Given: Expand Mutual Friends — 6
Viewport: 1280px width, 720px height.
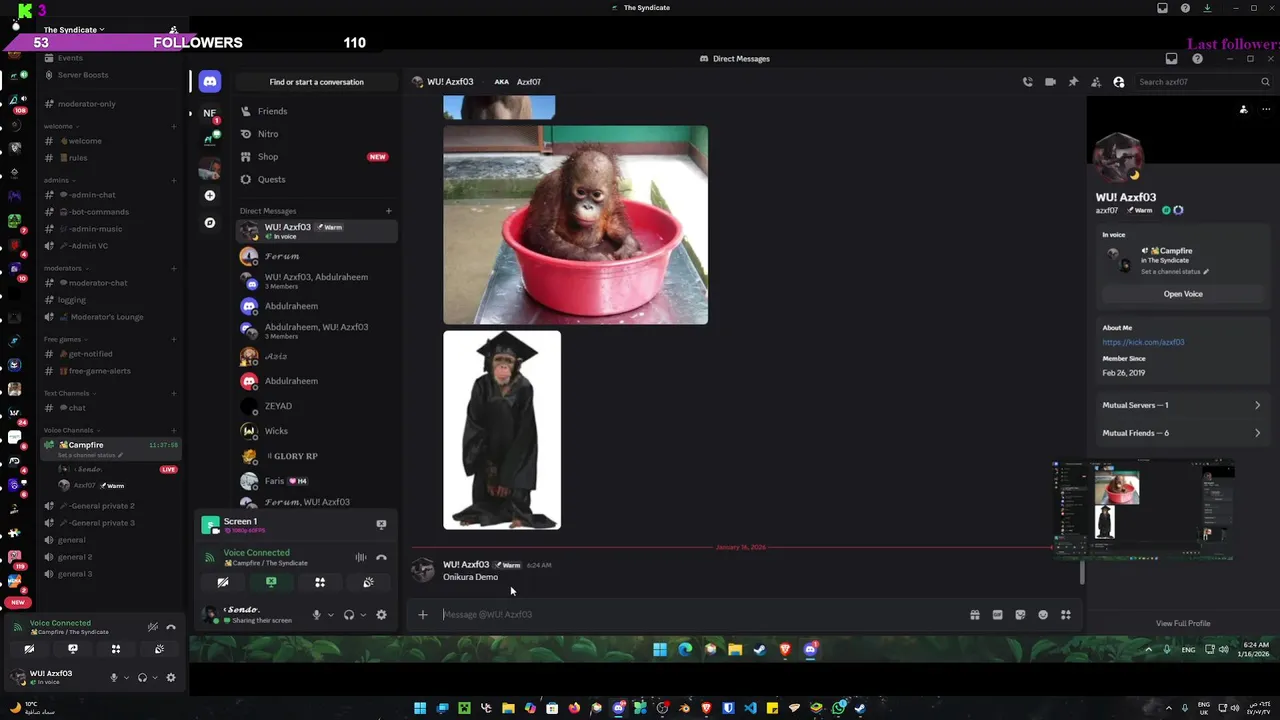Looking at the screenshot, I should pos(1181,433).
